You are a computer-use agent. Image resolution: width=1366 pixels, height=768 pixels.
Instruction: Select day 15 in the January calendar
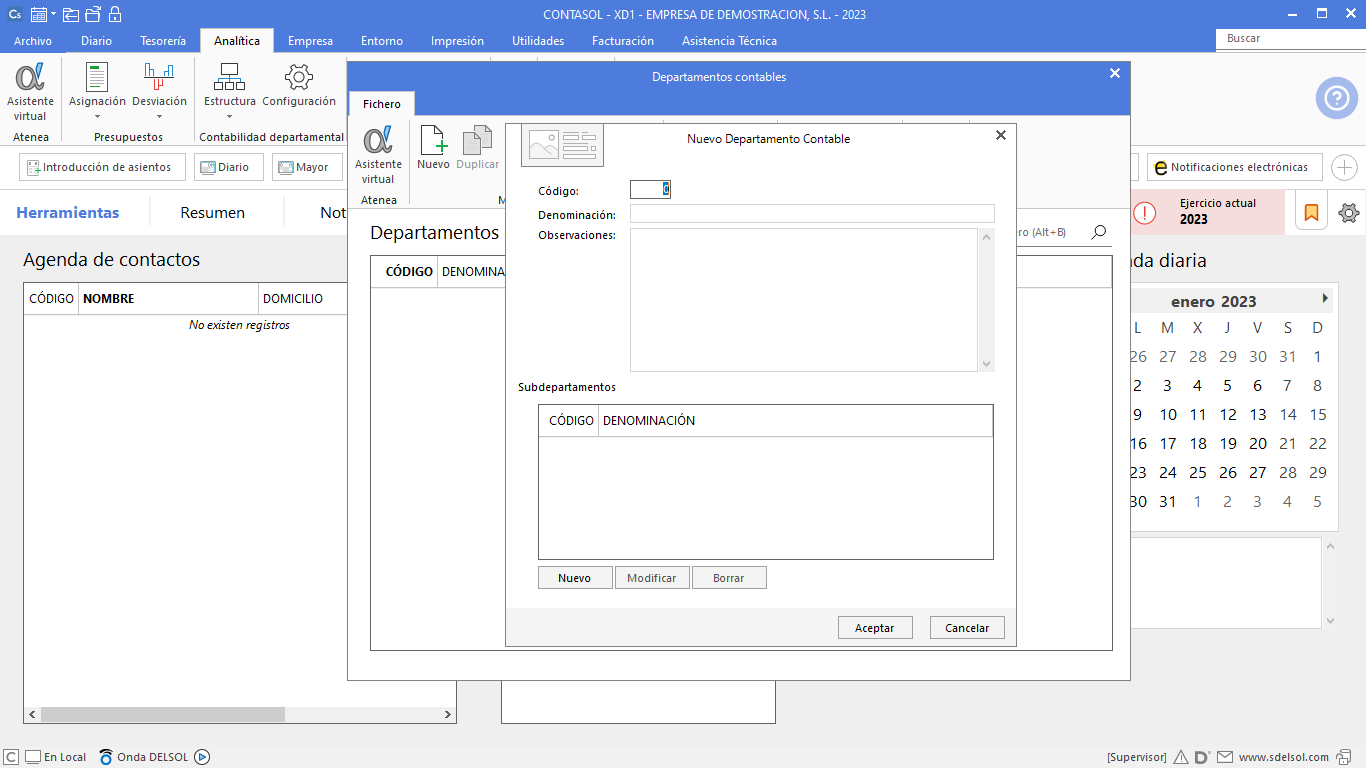point(1317,414)
